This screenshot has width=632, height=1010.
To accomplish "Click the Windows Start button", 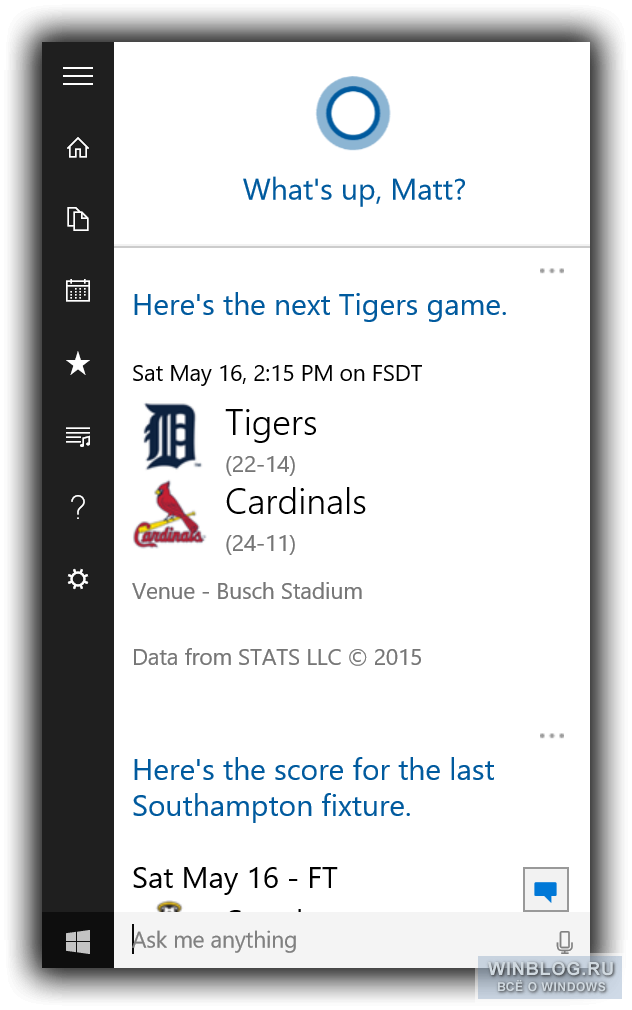I will pos(78,942).
